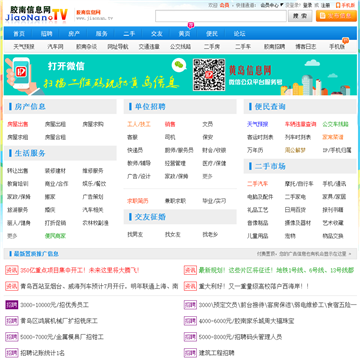The image size is (360, 360).
Task: Click the 搜索 search button
Action: (300, 16)
